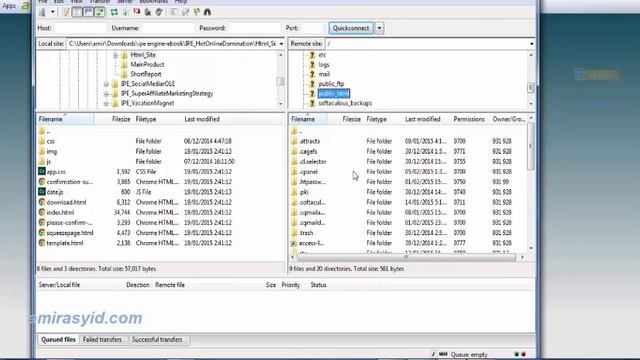
Task: Sort local files by Filesize column
Action: [121, 119]
